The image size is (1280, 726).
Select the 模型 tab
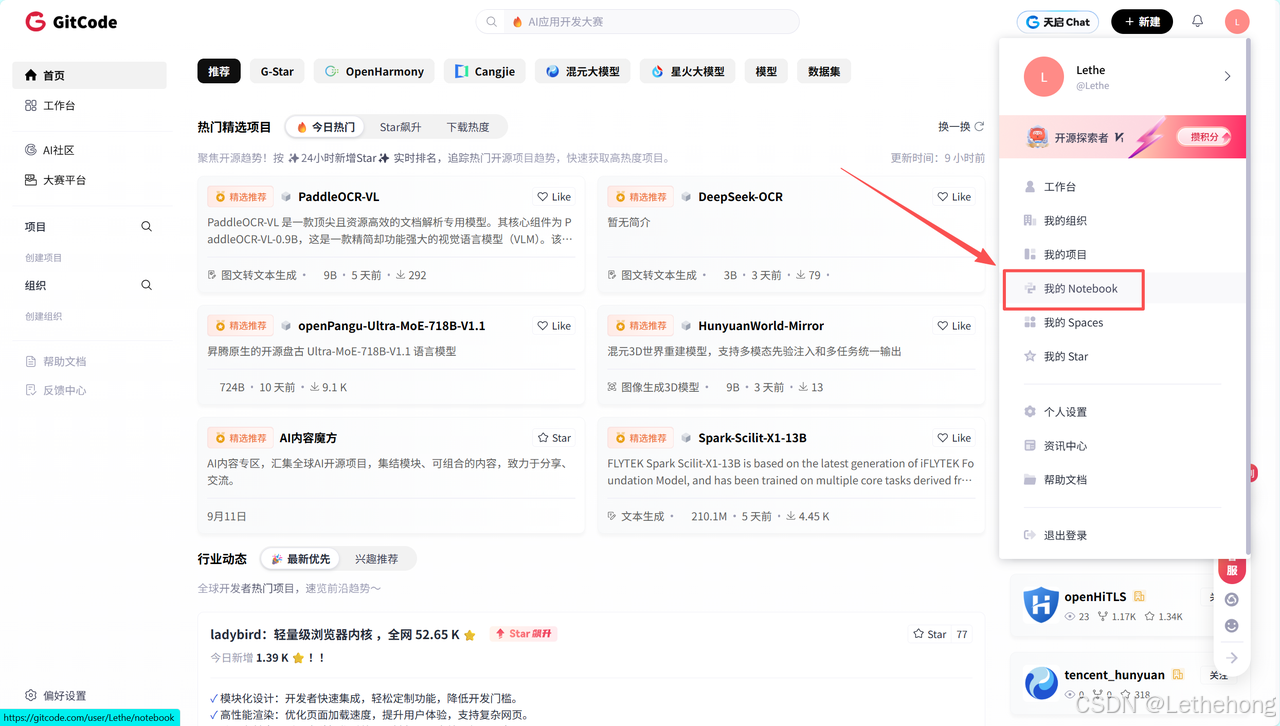pos(766,72)
